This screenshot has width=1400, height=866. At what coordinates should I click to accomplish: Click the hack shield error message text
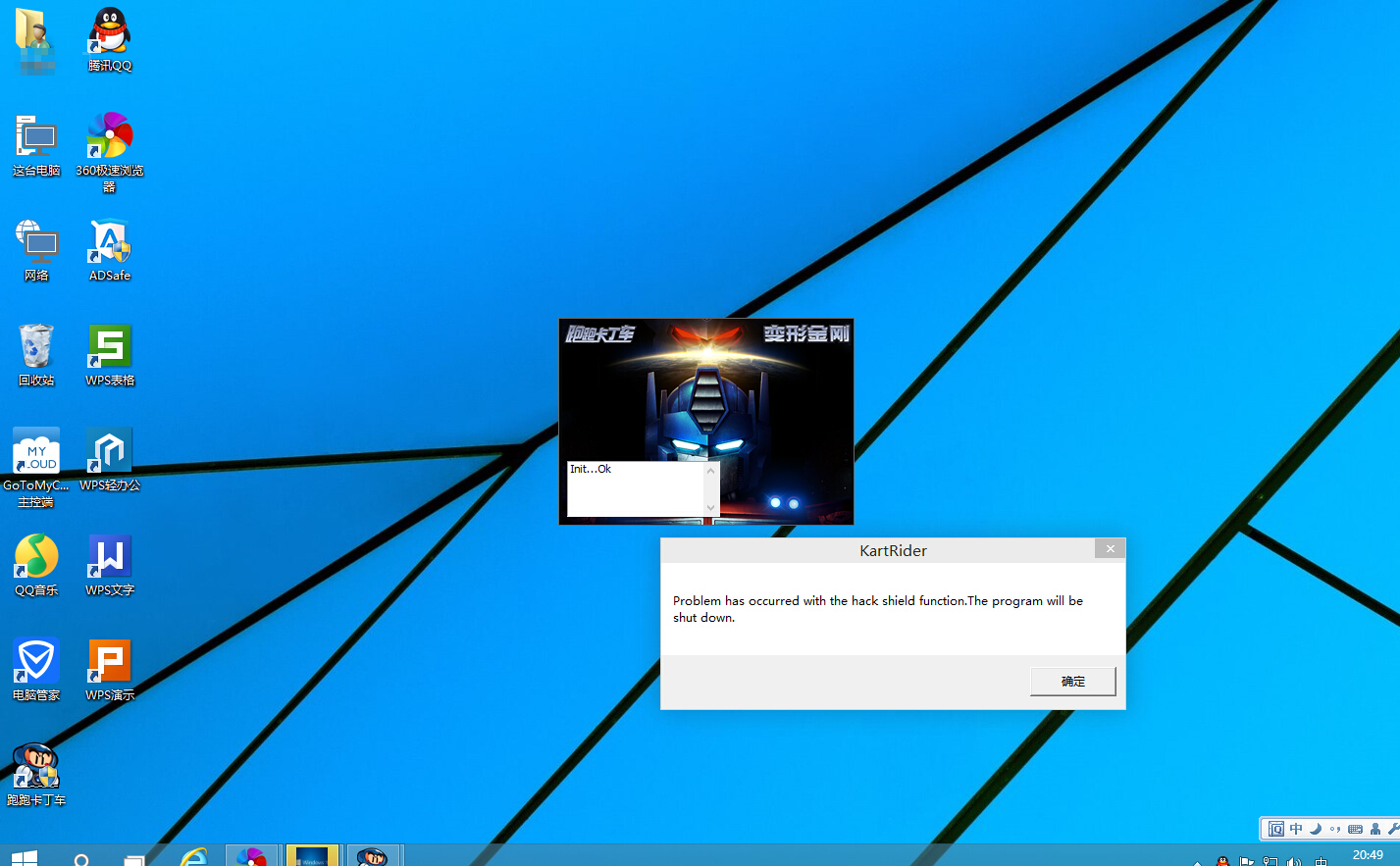878,609
